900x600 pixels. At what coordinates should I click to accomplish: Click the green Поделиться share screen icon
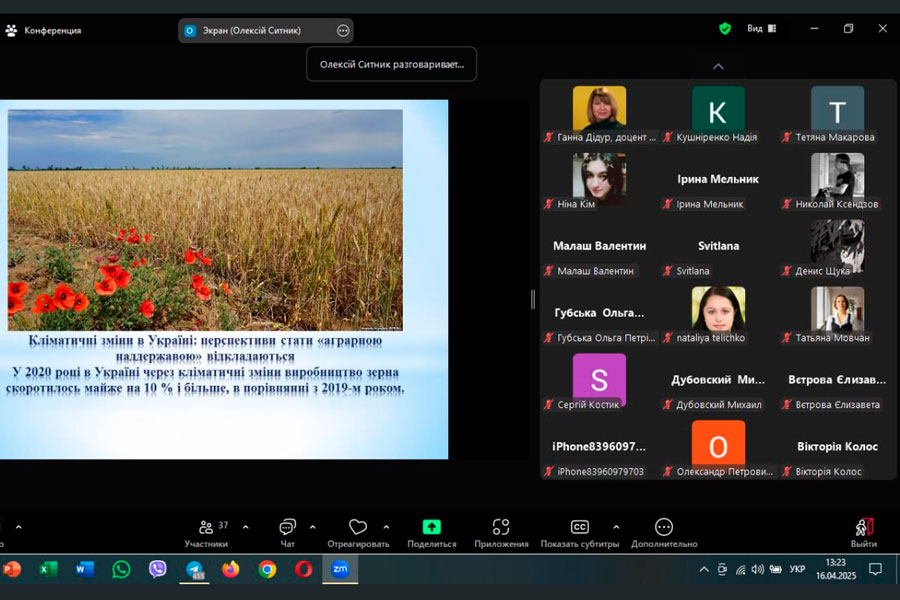pyautogui.click(x=431, y=528)
